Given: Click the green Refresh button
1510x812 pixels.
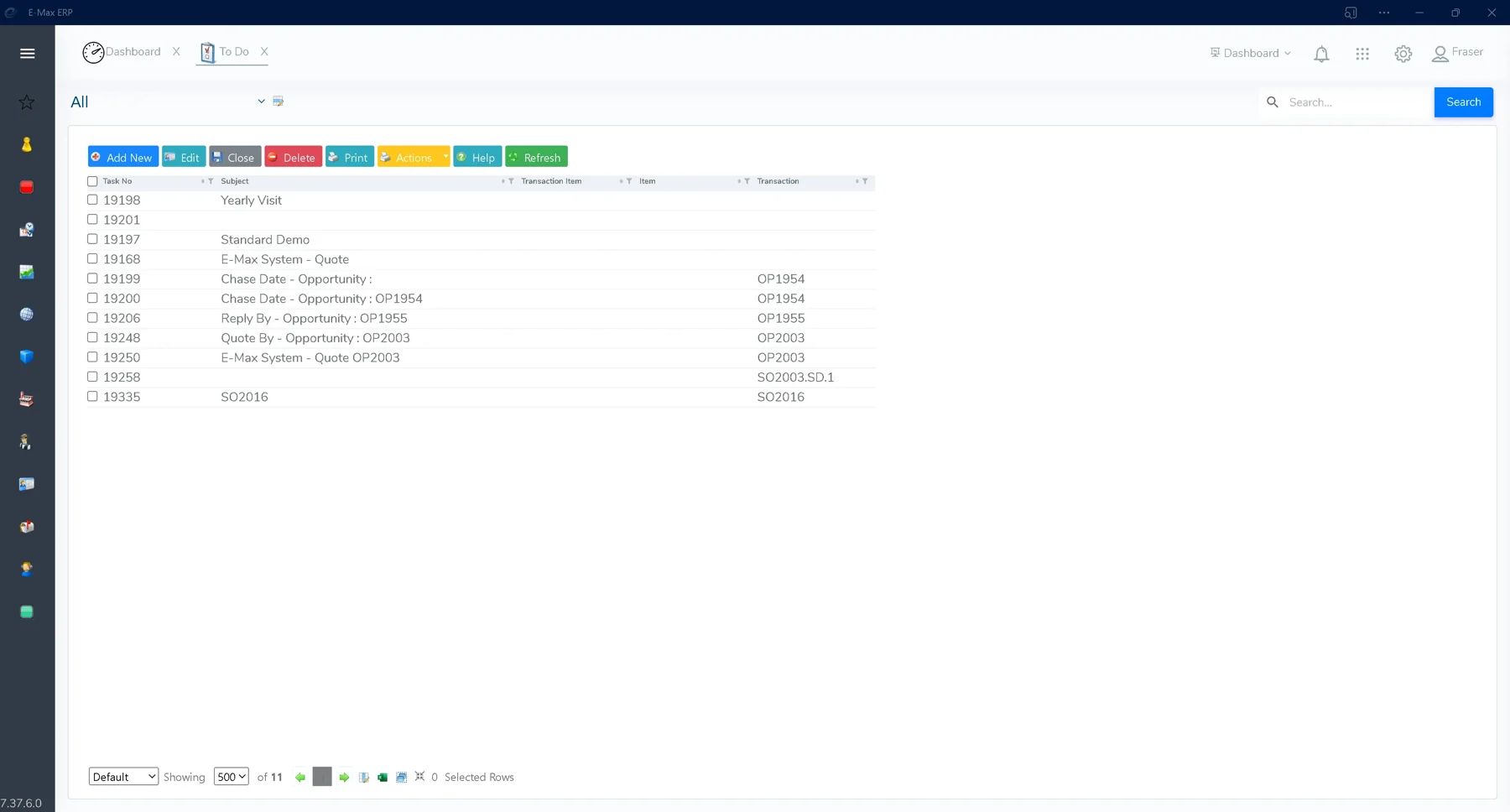Looking at the screenshot, I should coord(536,157).
